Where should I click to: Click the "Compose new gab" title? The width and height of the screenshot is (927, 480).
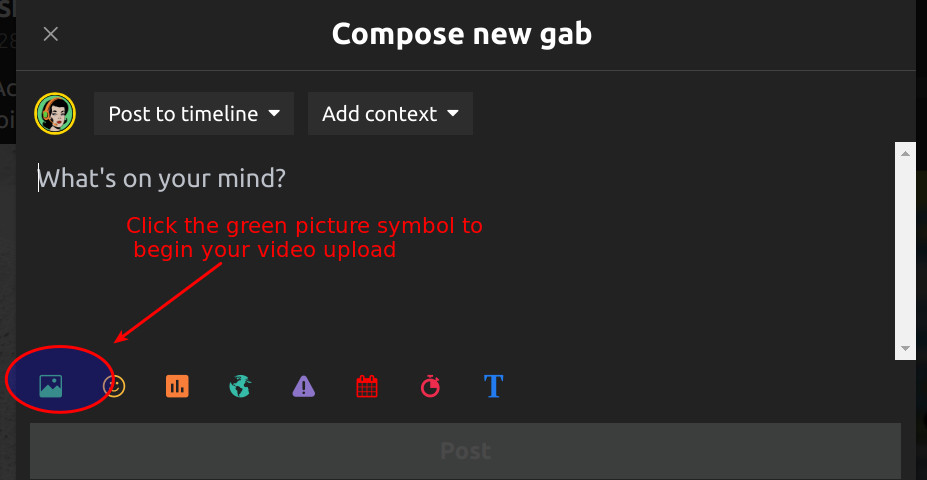click(462, 34)
